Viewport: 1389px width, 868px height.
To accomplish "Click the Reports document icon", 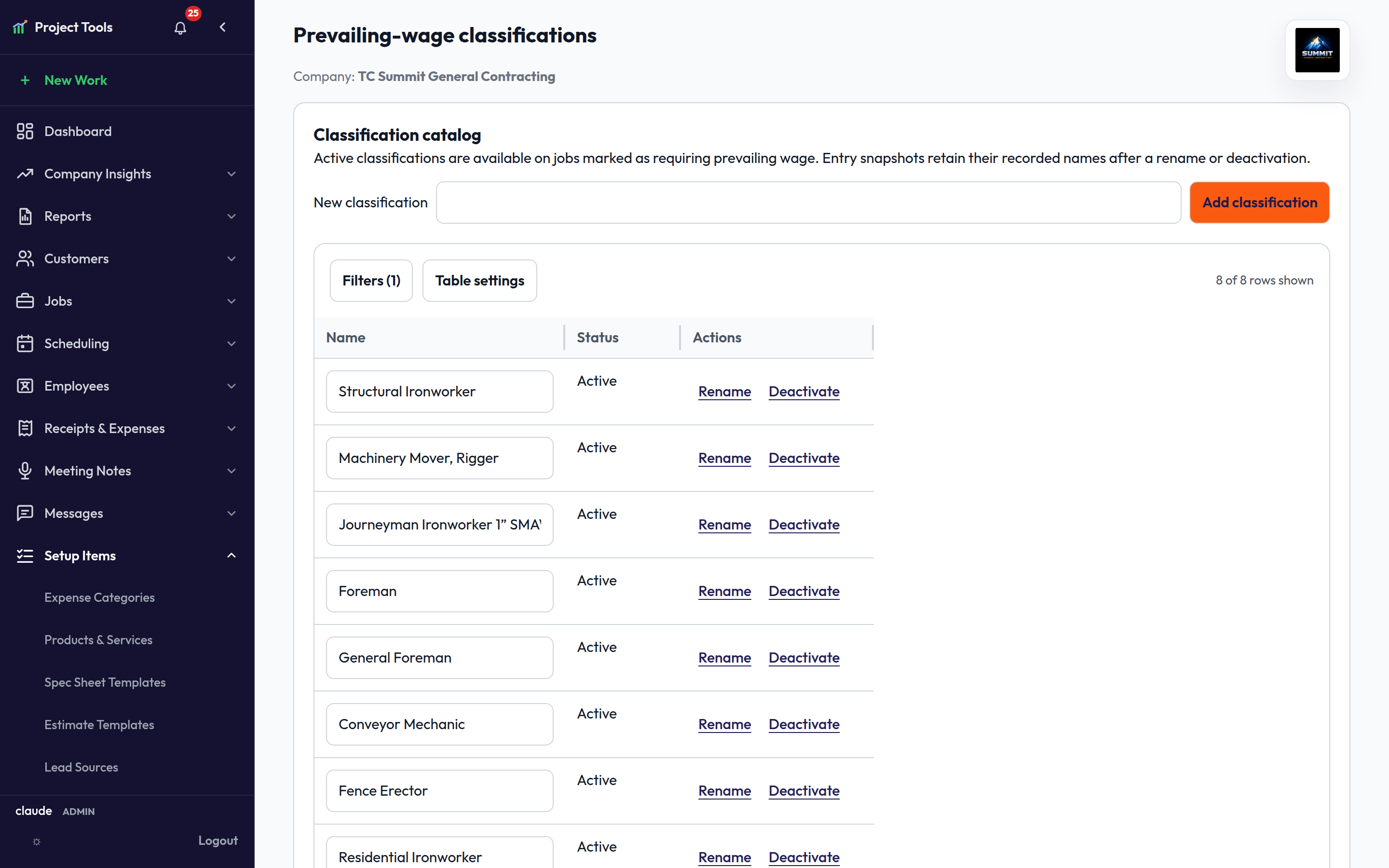I will (x=25, y=217).
